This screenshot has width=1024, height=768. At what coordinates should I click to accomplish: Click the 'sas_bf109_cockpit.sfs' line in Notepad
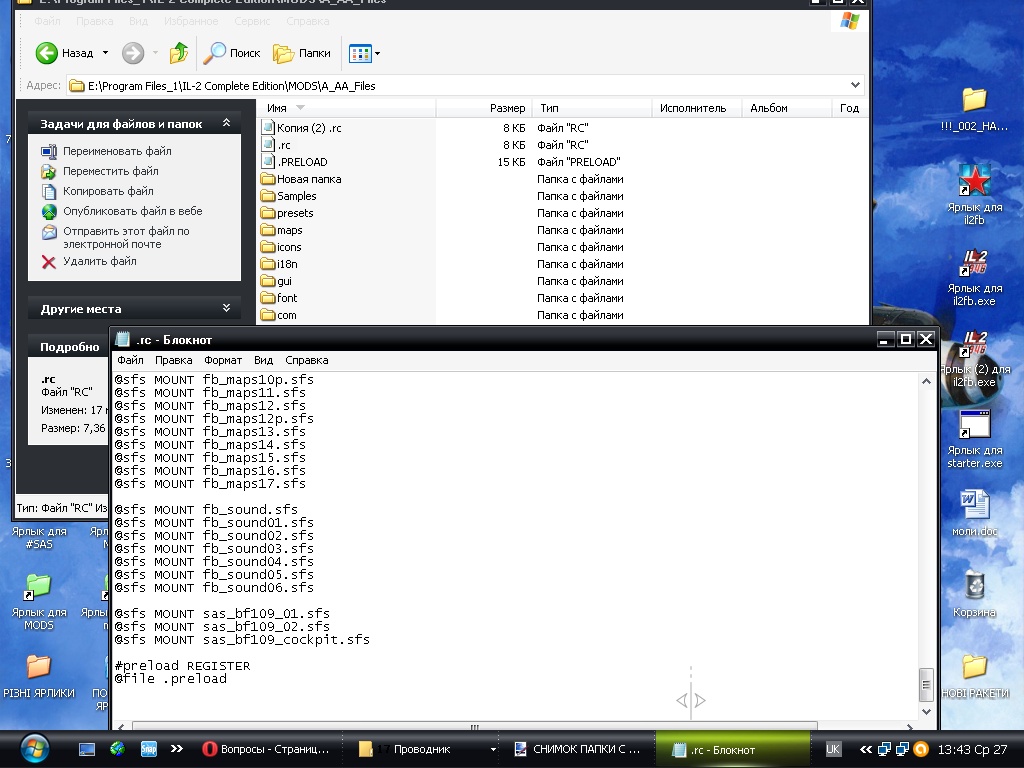tap(242, 639)
